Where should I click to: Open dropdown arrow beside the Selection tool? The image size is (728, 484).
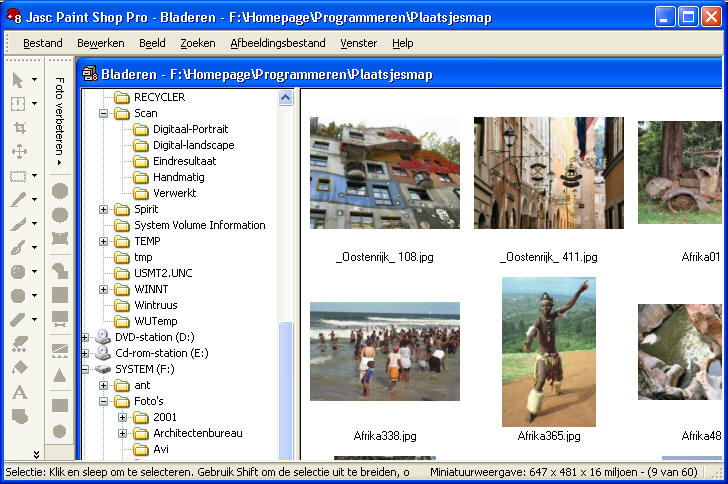35,176
